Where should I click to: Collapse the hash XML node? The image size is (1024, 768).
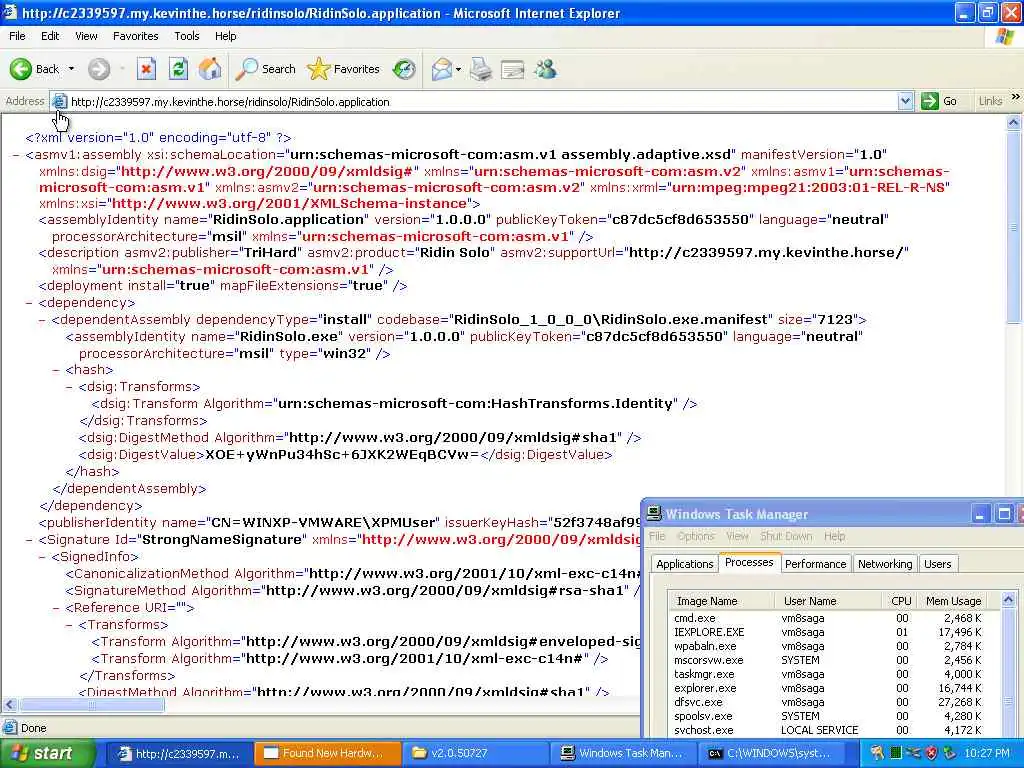click(56, 370)
